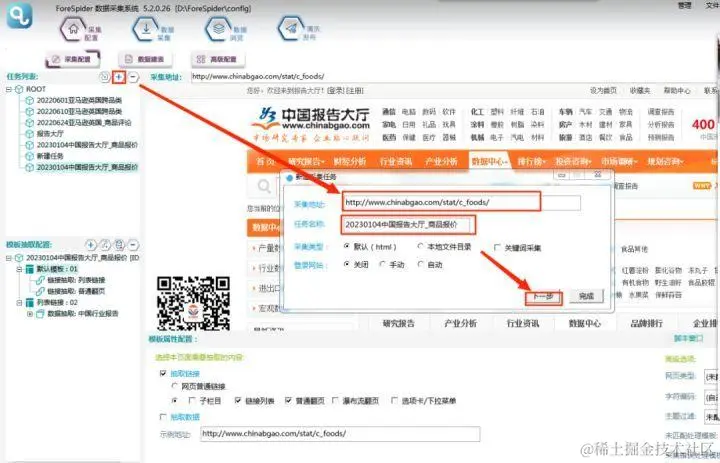Click the 链接抽取:列表链接 chain icon
The image size is (720, 463).
[40, 280]
